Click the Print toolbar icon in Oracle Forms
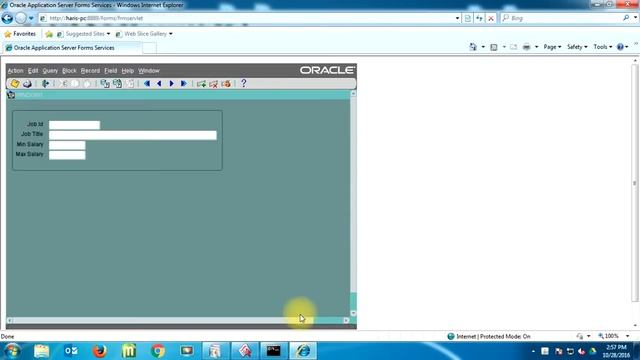The width and height of the screenshot is (640, 360). coord(27,84)
